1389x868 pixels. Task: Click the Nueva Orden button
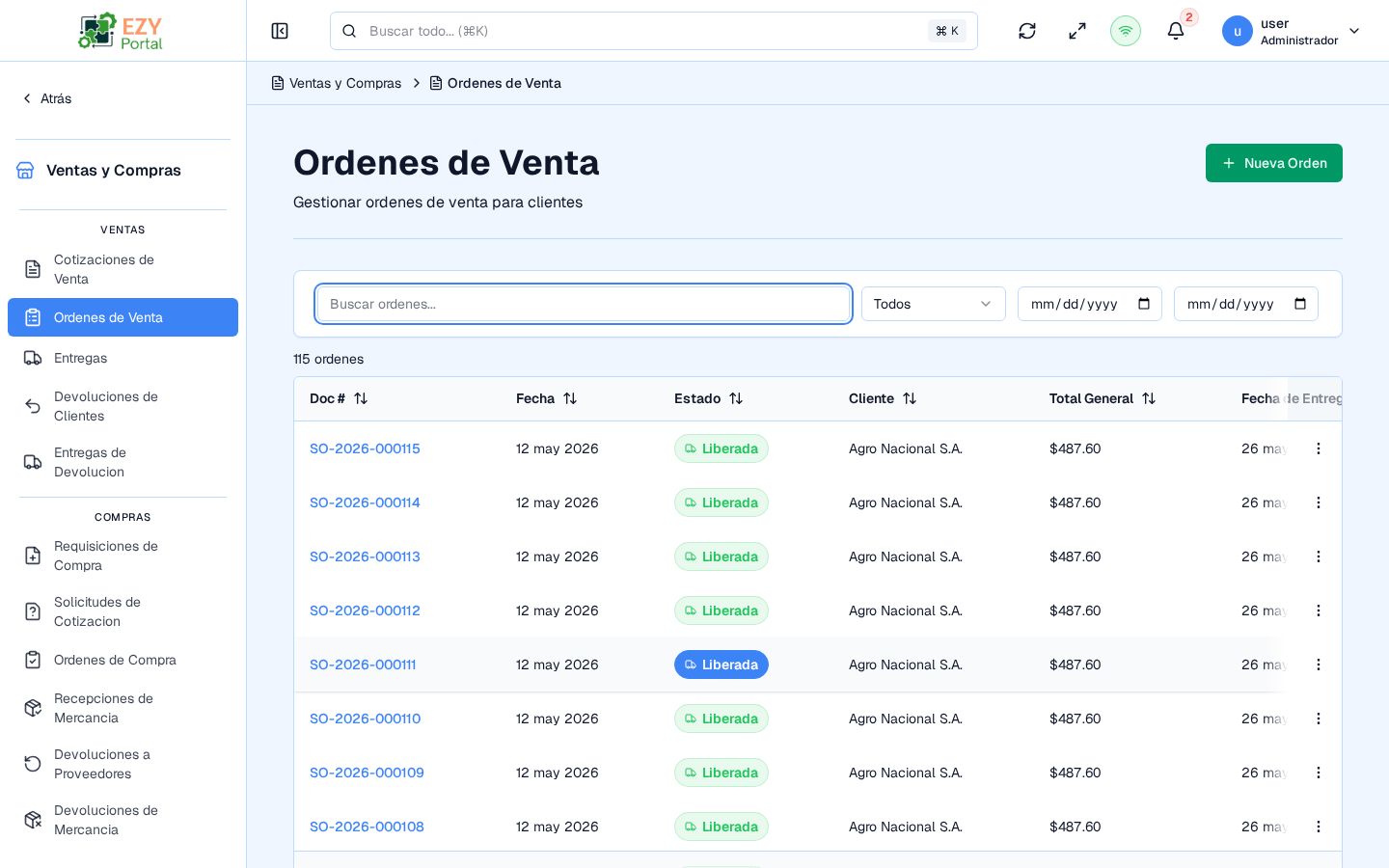click(1274, 163)
